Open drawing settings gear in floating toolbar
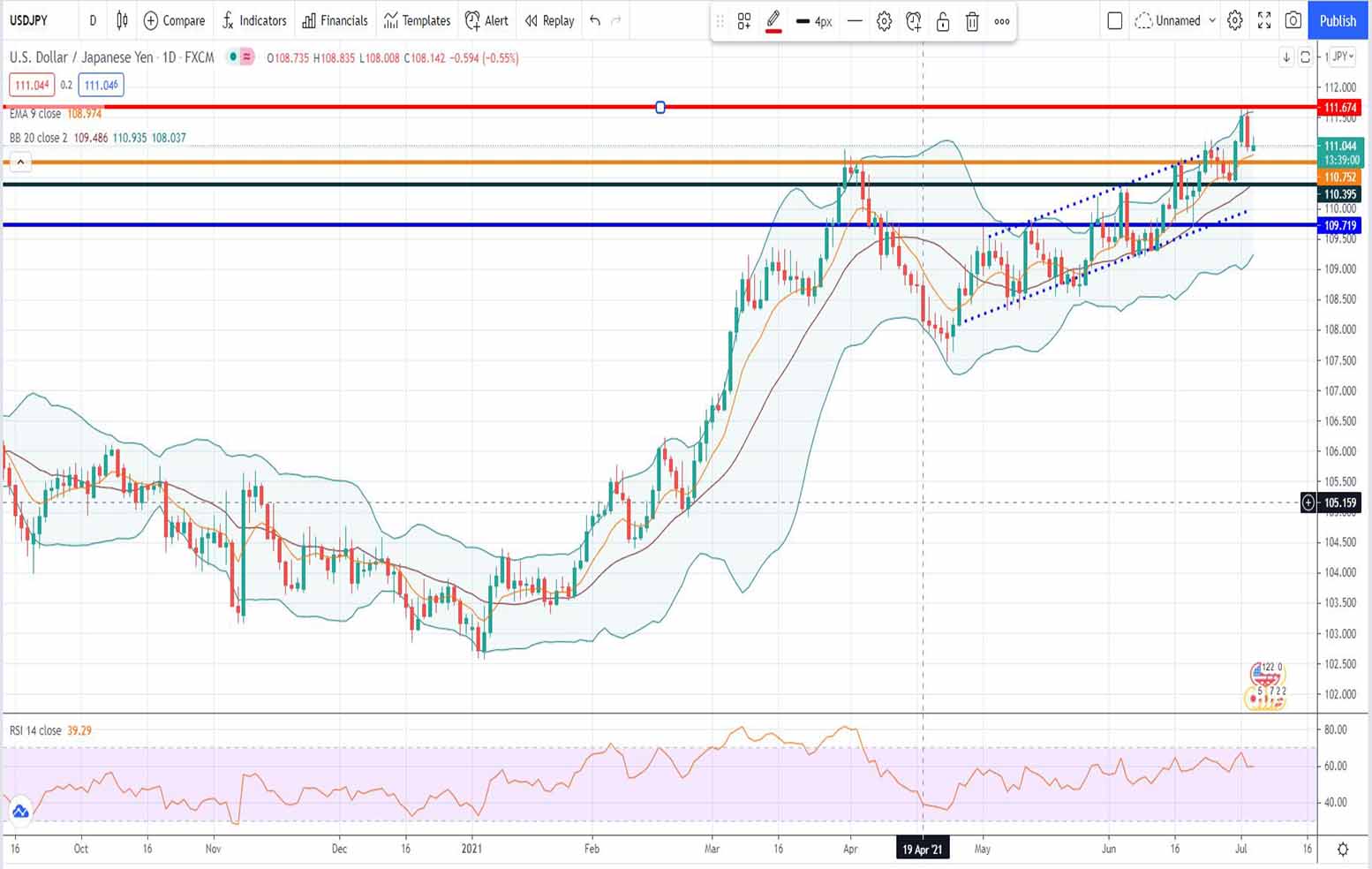The width and height of the screenshot is (1372, 869). (884, 21)
